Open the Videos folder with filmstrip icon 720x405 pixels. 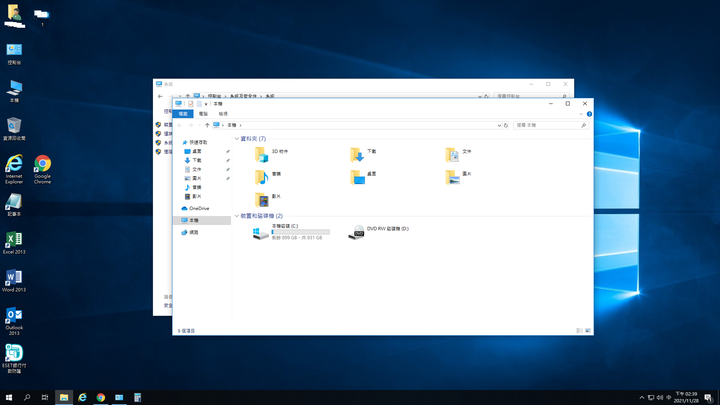pos(268,200)
